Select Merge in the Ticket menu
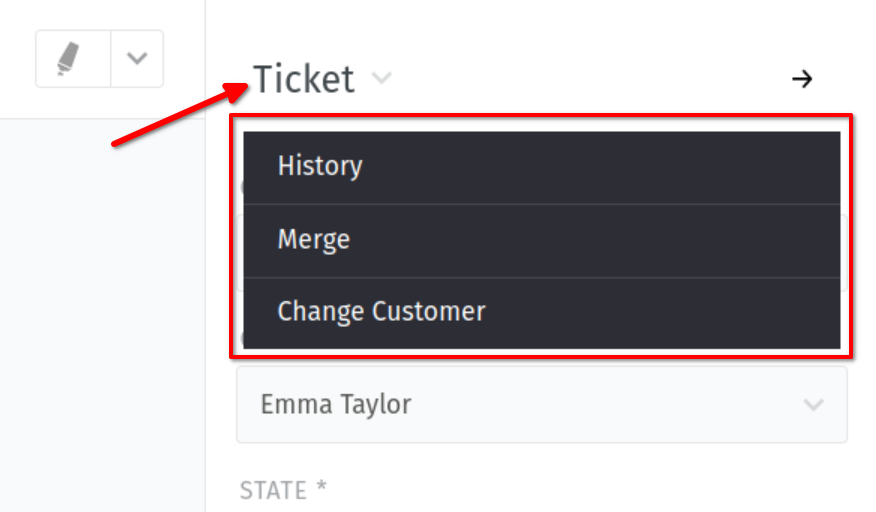This screenshot has height=512, width=876. (314, 240)
